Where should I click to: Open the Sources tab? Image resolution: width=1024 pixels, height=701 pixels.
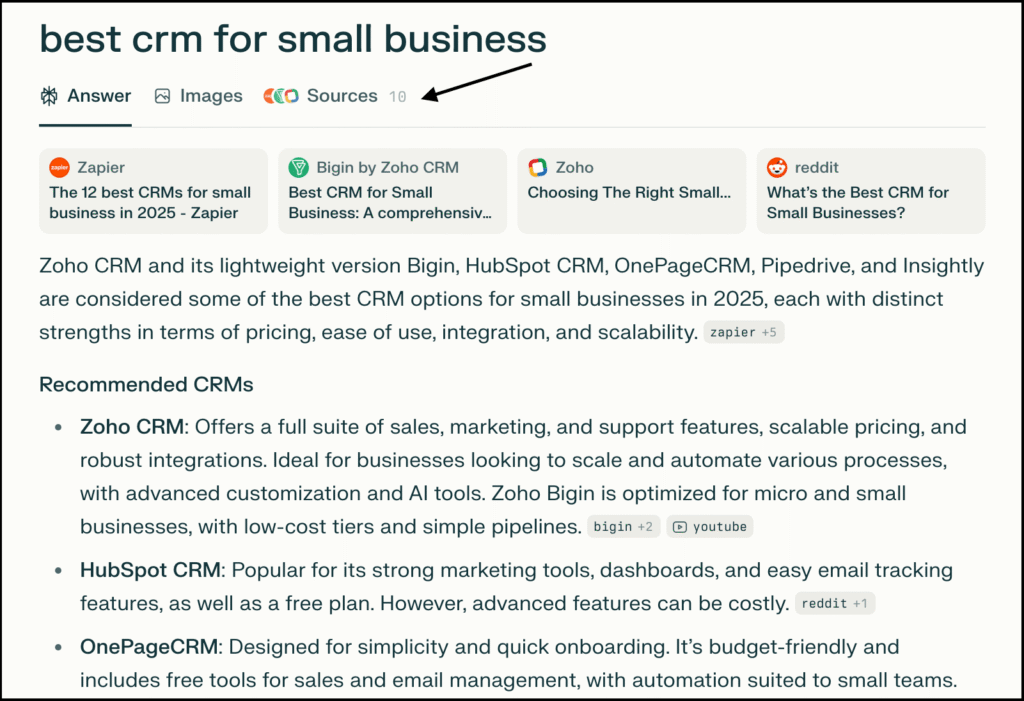click(342, 95)
